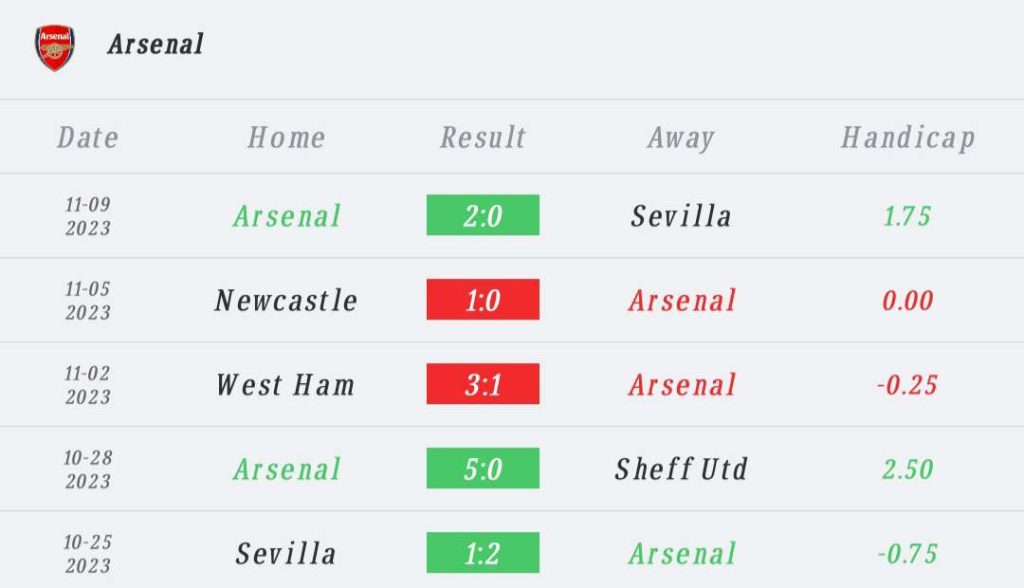Click the Arsenal club crest logo

pos(55,48)
